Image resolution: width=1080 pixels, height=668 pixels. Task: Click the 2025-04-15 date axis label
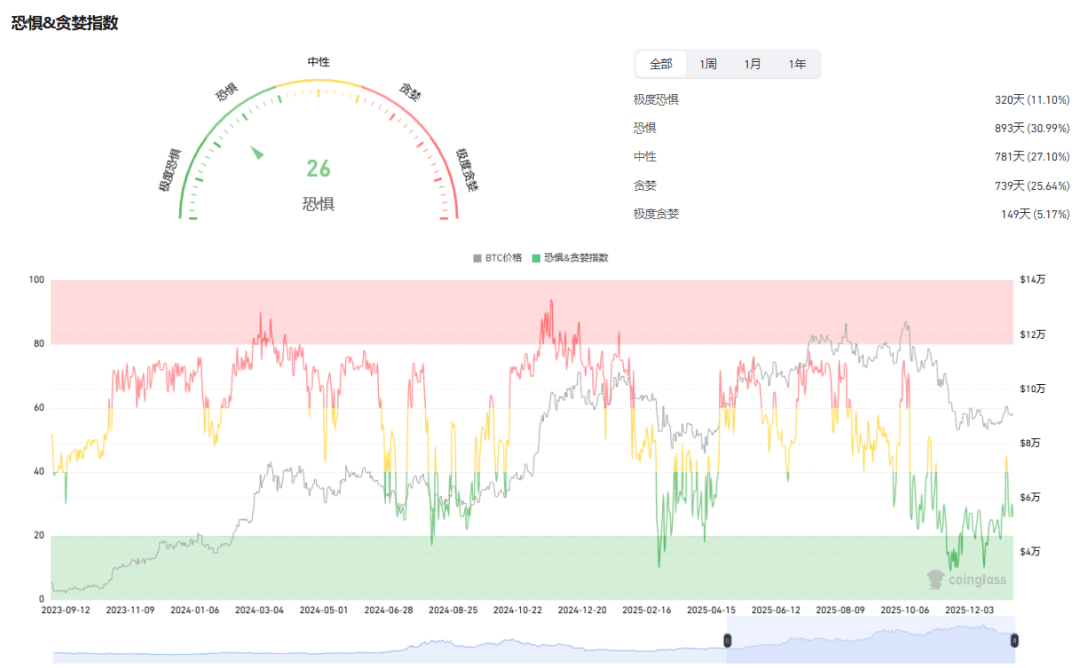(x=711, y=610)
